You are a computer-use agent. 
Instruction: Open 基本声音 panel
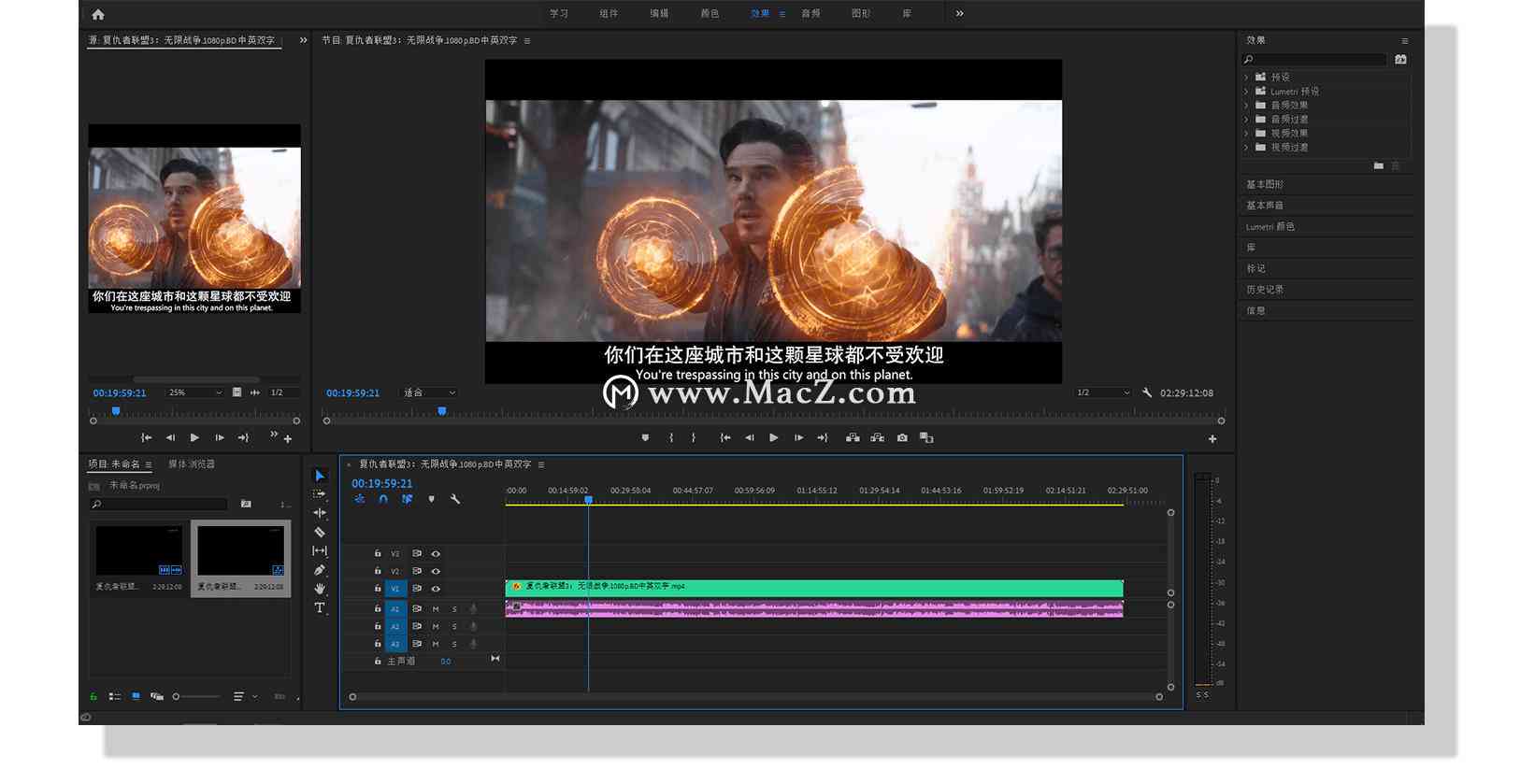tap(1265, 206)
